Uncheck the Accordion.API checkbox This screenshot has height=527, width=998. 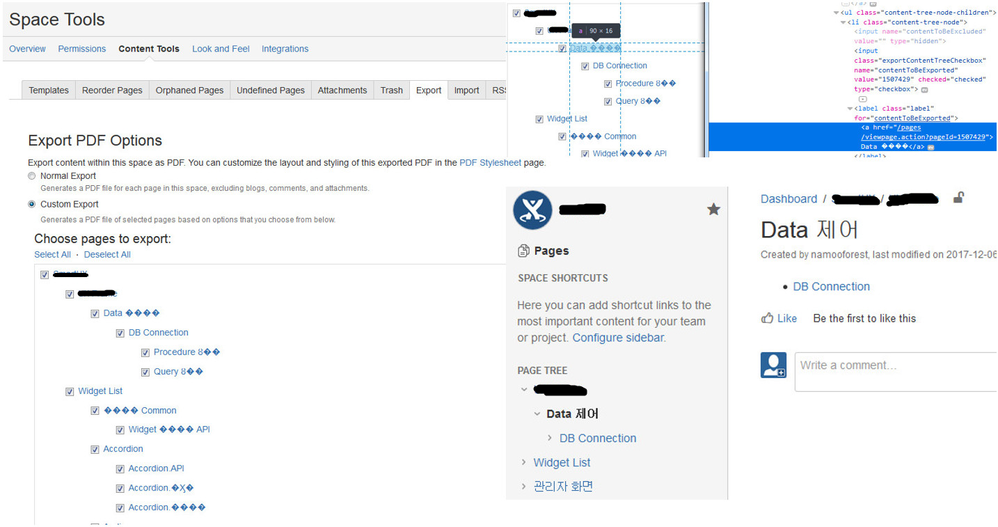pos(120,469)
